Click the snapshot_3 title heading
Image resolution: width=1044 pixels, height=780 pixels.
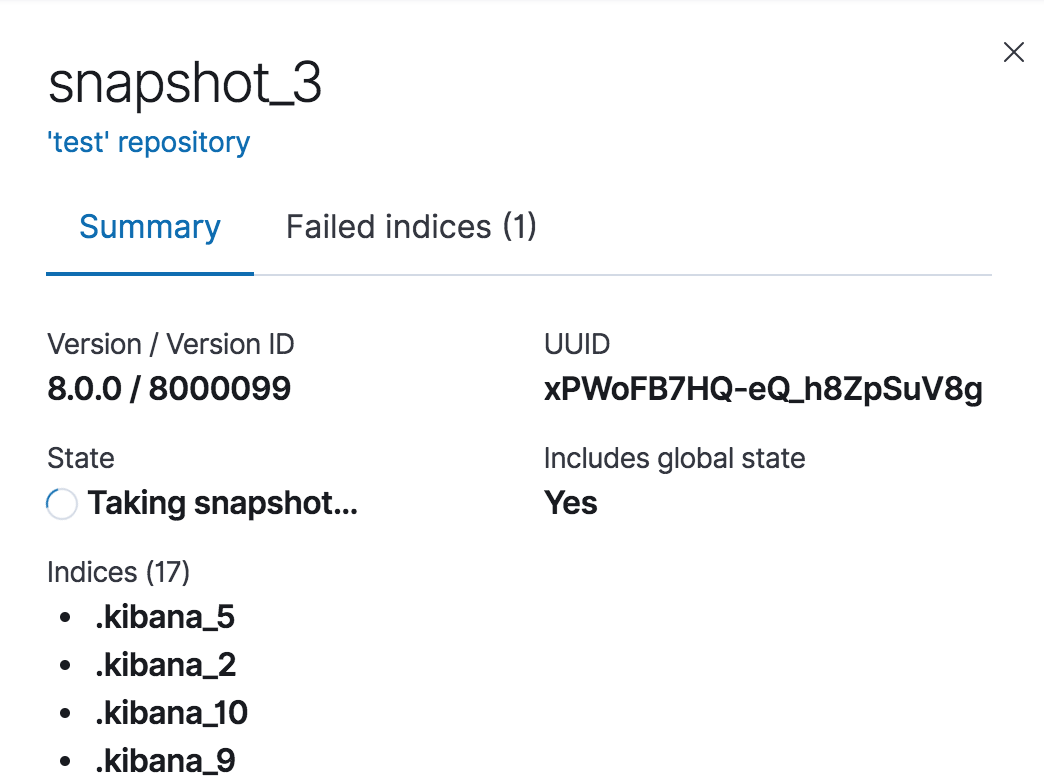point(185,85)
